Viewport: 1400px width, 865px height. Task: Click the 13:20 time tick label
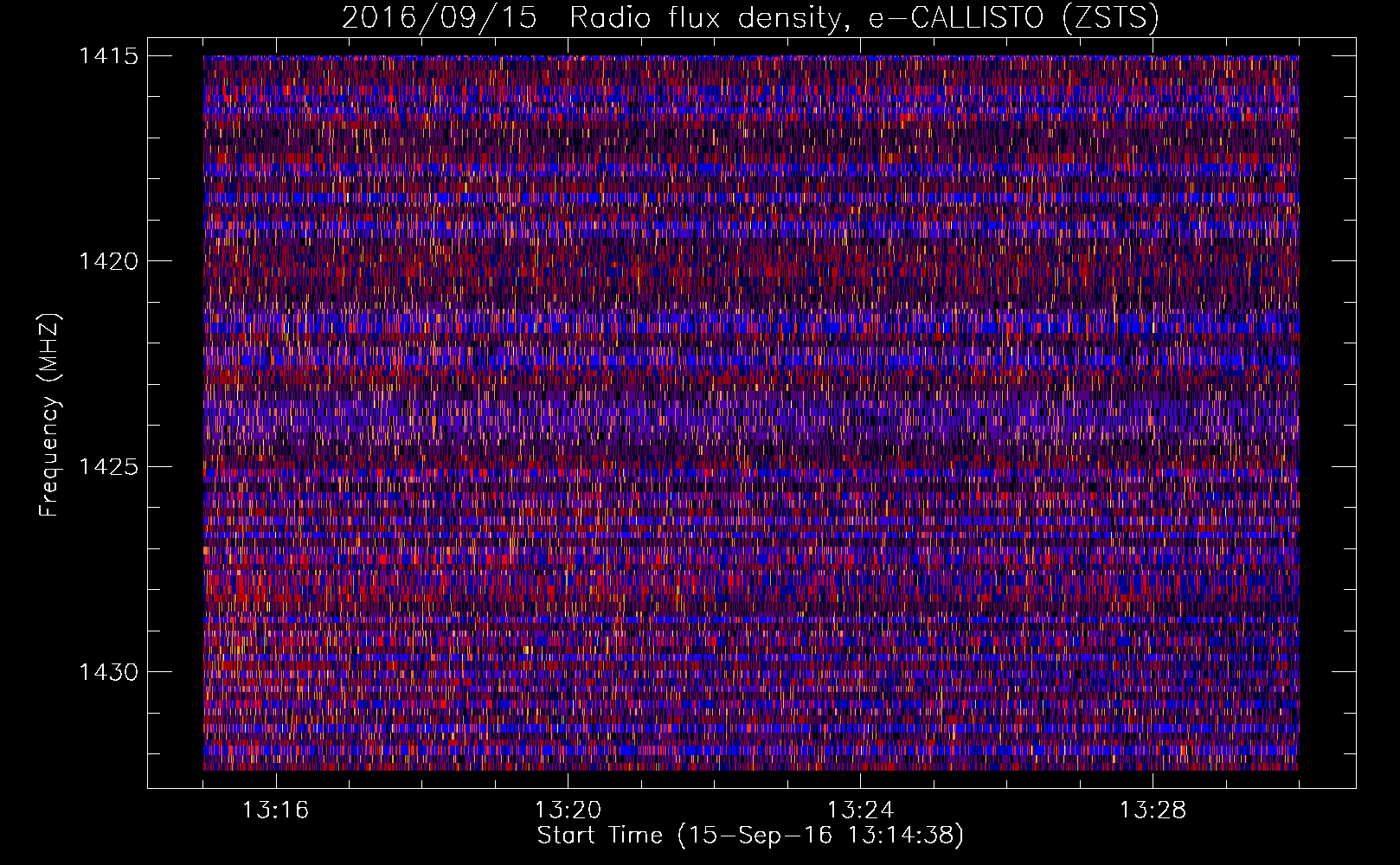568,811
